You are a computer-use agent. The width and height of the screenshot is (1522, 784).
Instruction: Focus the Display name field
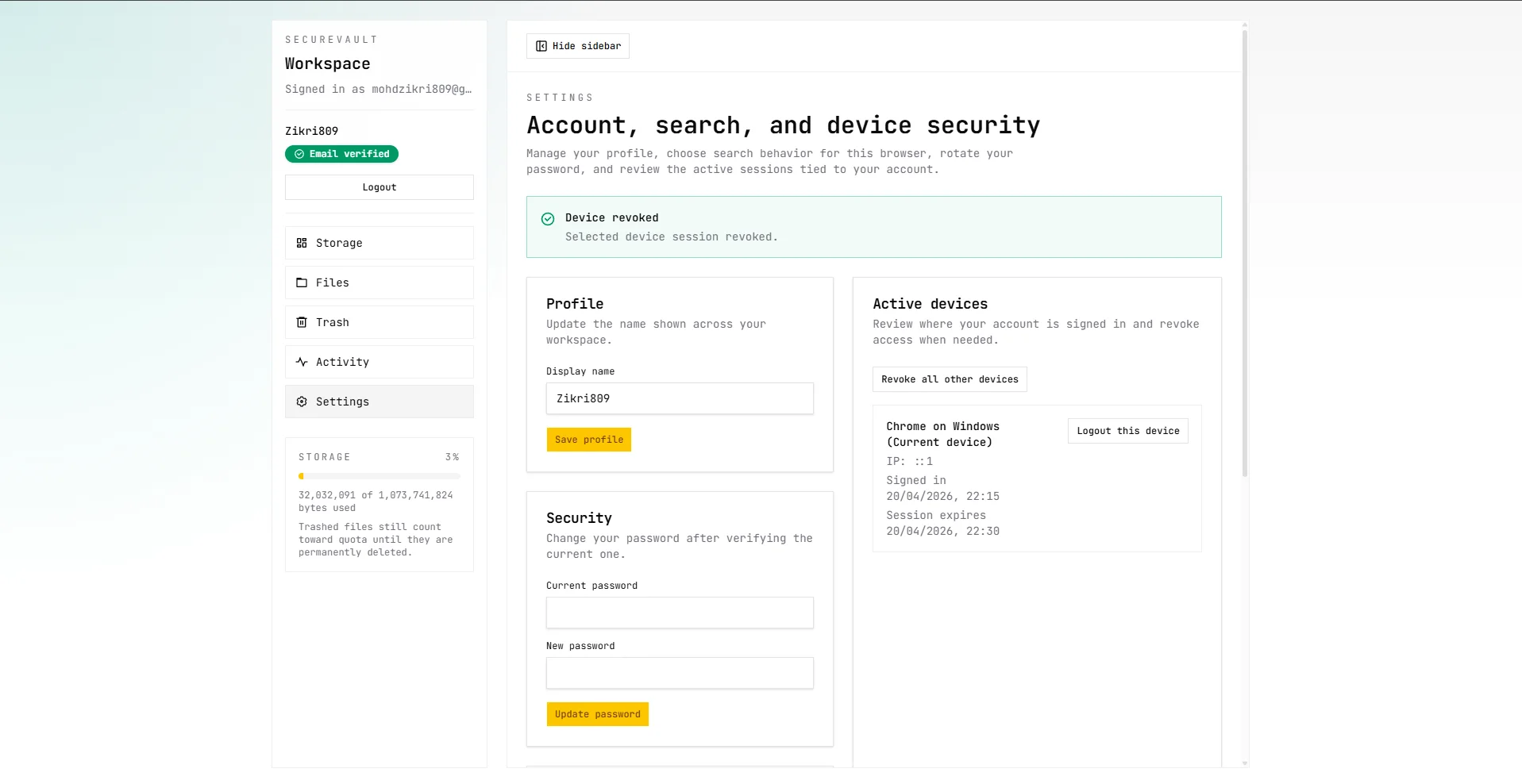(x=680, y=398)
